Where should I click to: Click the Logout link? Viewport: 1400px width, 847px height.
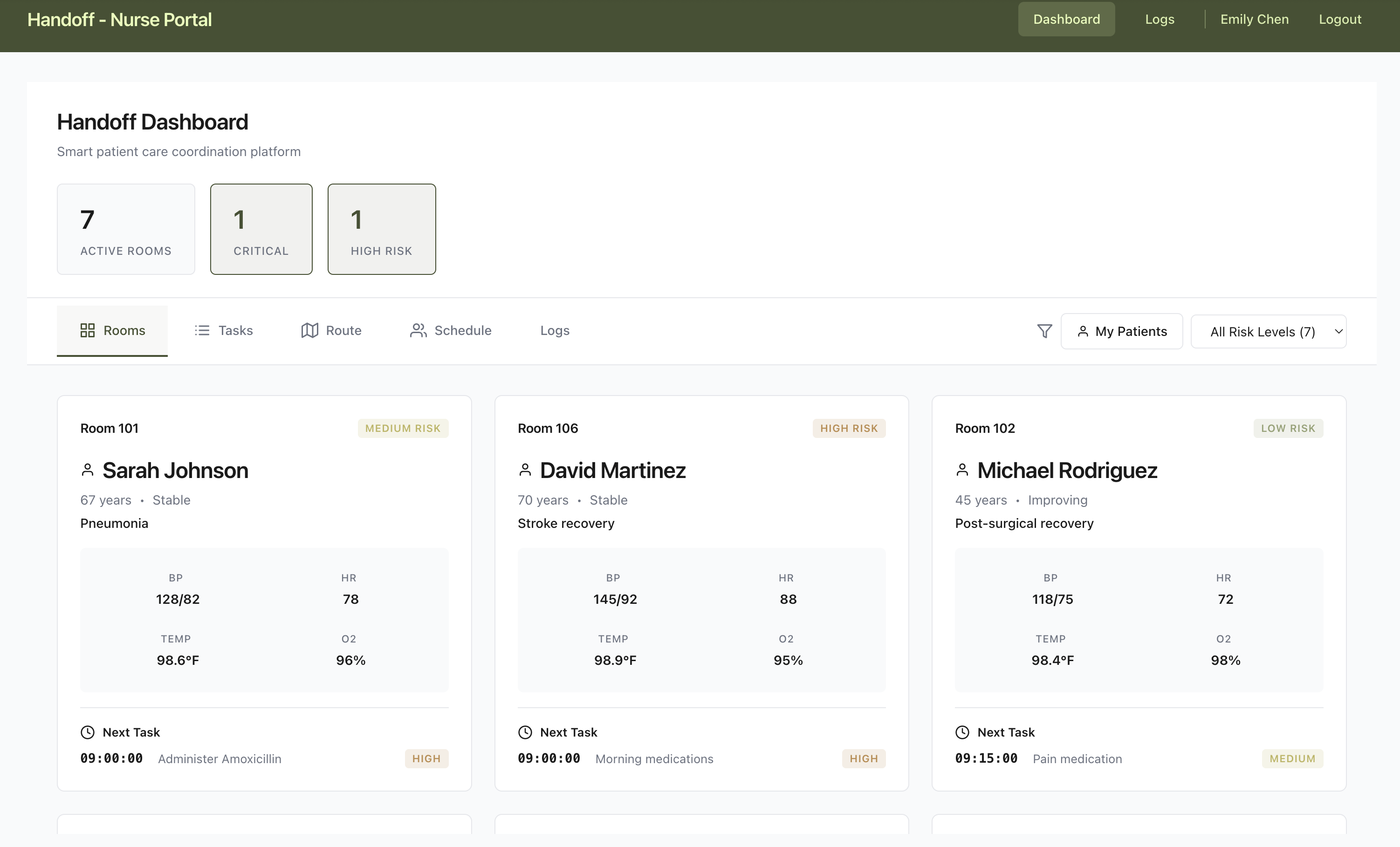tap(1339, 19)
